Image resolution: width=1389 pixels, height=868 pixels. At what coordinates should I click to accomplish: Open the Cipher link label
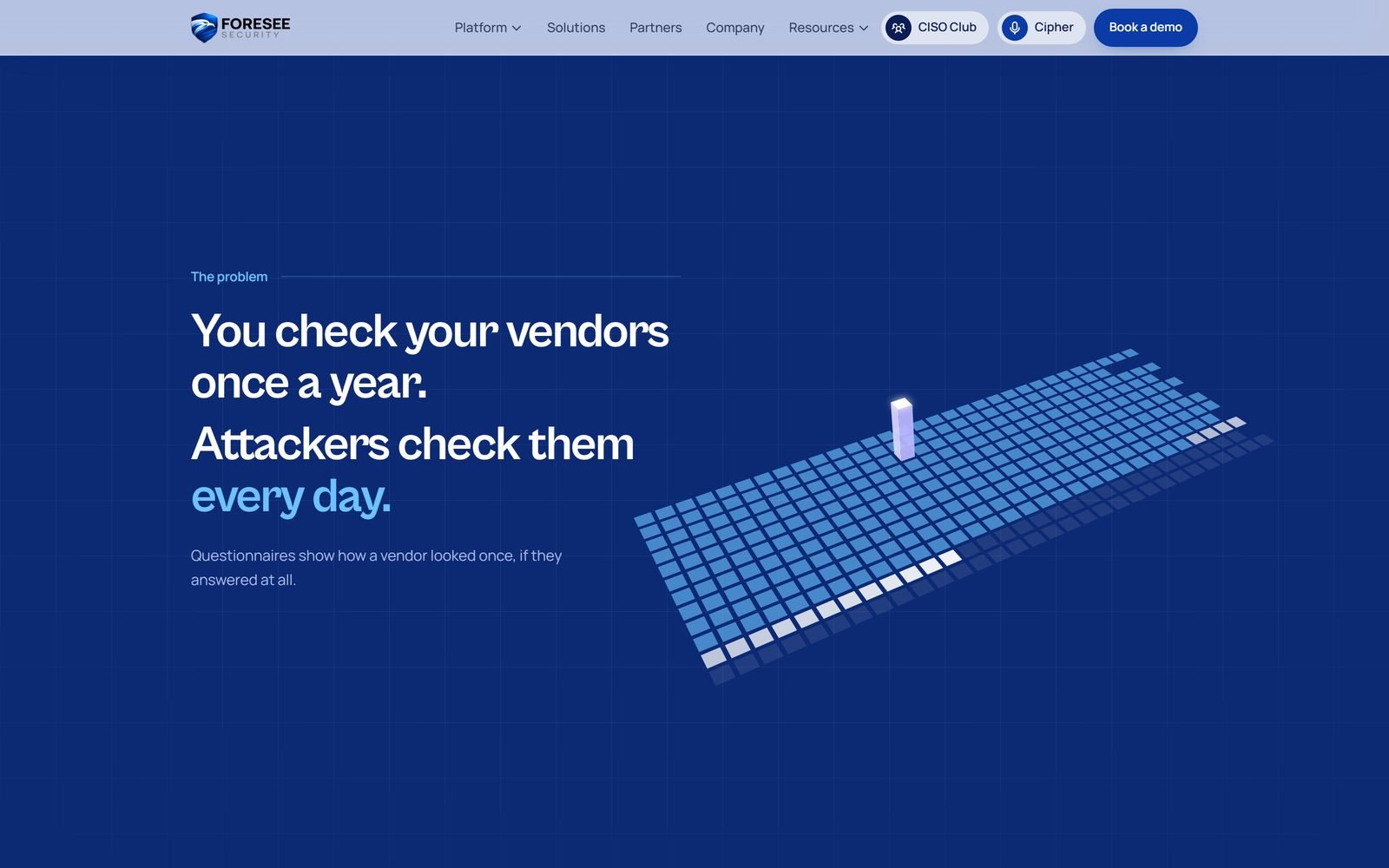coord(1054,28)
